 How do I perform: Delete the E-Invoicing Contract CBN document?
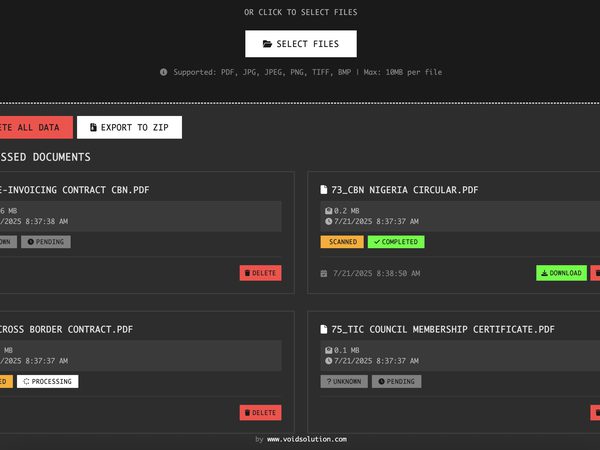coord(261,273)
